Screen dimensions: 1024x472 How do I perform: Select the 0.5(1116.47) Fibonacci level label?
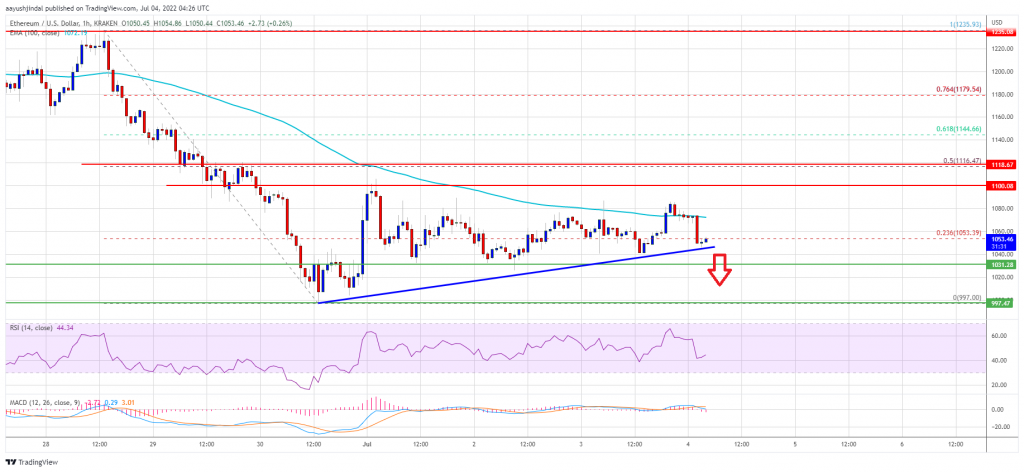[x=958, y=159]
